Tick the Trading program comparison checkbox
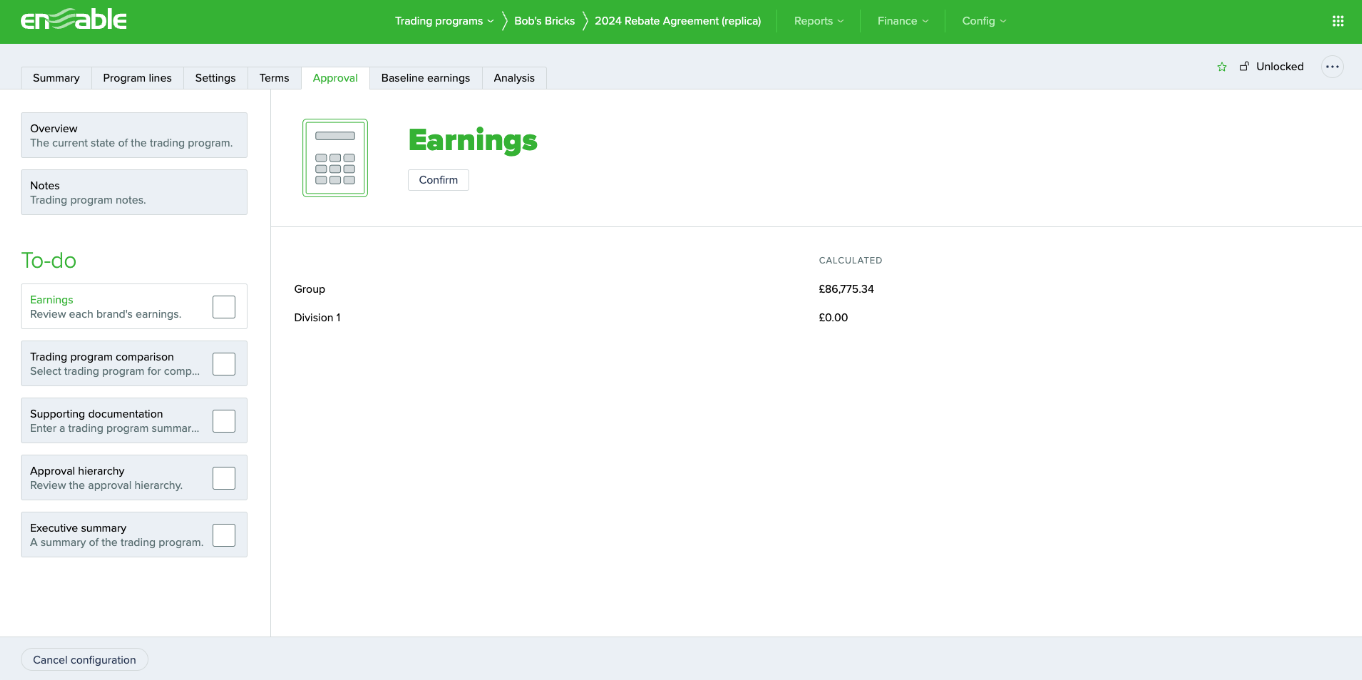The height and width of the screenshot is (680, 1362). pyautogui.click(x=224, y=364)
